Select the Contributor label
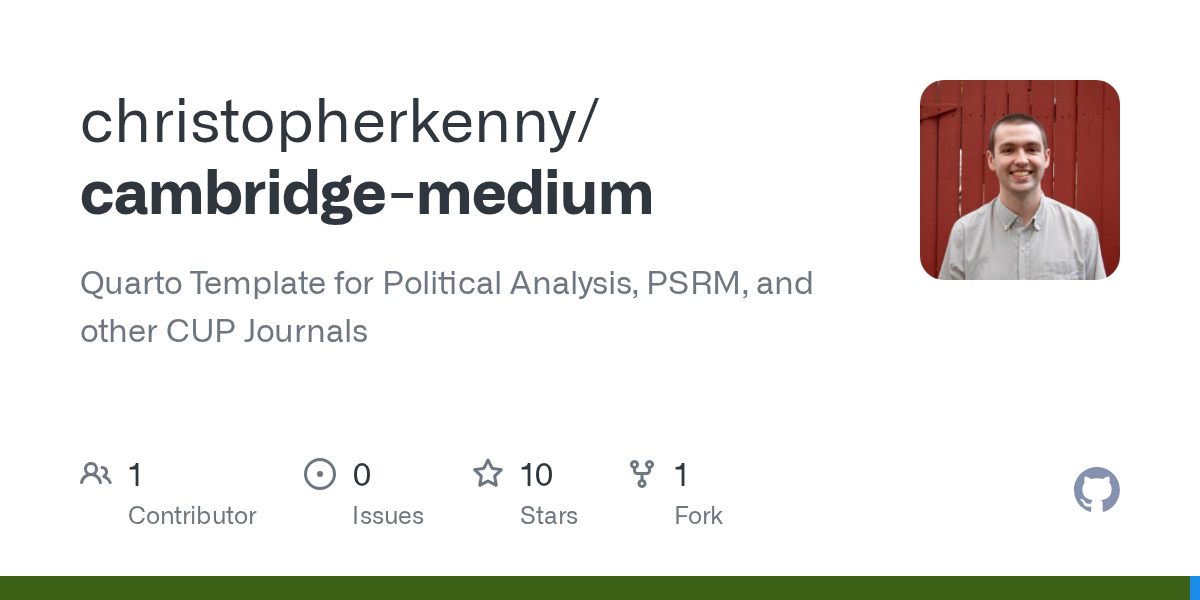 point(192,516)
